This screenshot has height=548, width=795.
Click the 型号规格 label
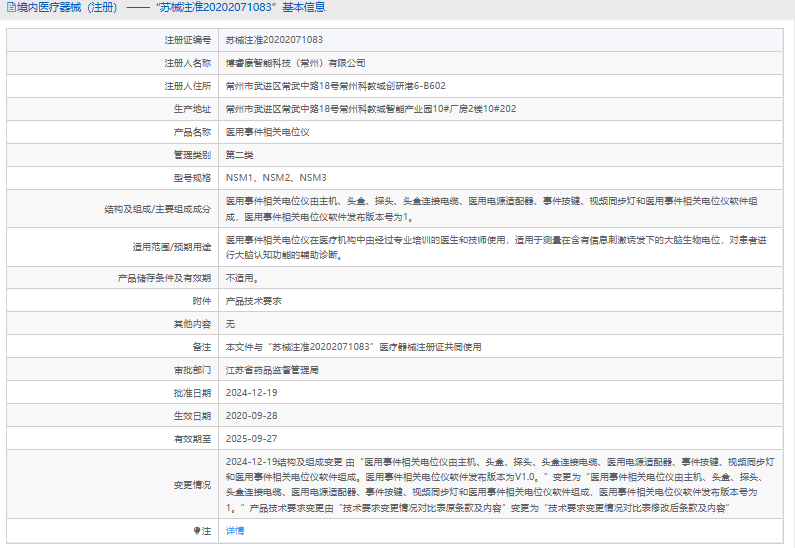tap(192, 177)
